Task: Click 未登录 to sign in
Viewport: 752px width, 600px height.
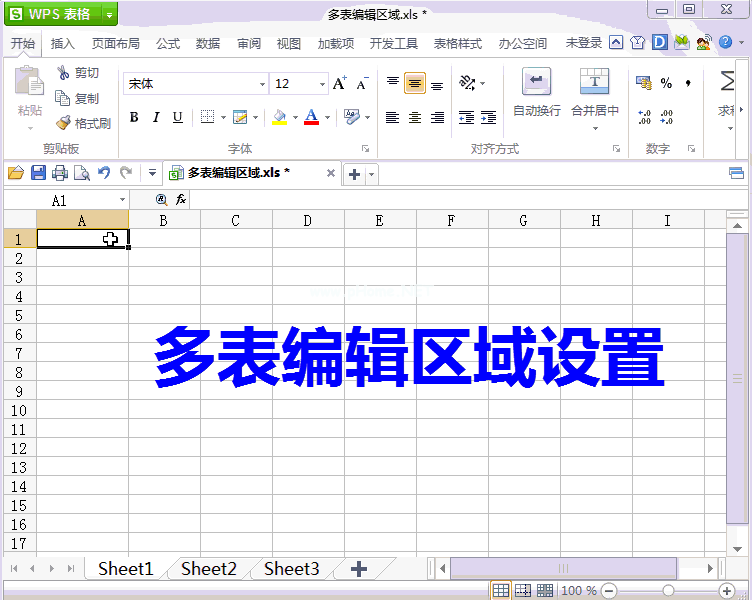Action: (x=584, y=44)
